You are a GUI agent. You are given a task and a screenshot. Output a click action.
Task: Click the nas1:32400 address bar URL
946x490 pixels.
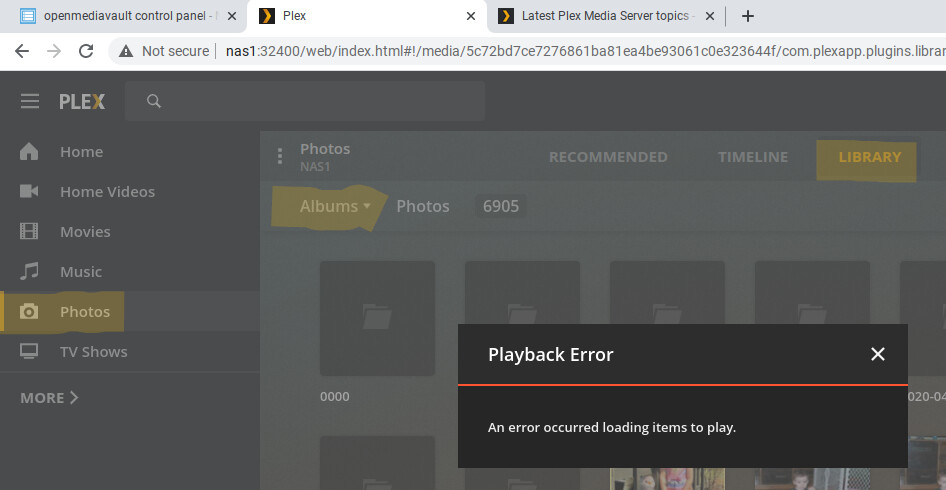point(585,51)
